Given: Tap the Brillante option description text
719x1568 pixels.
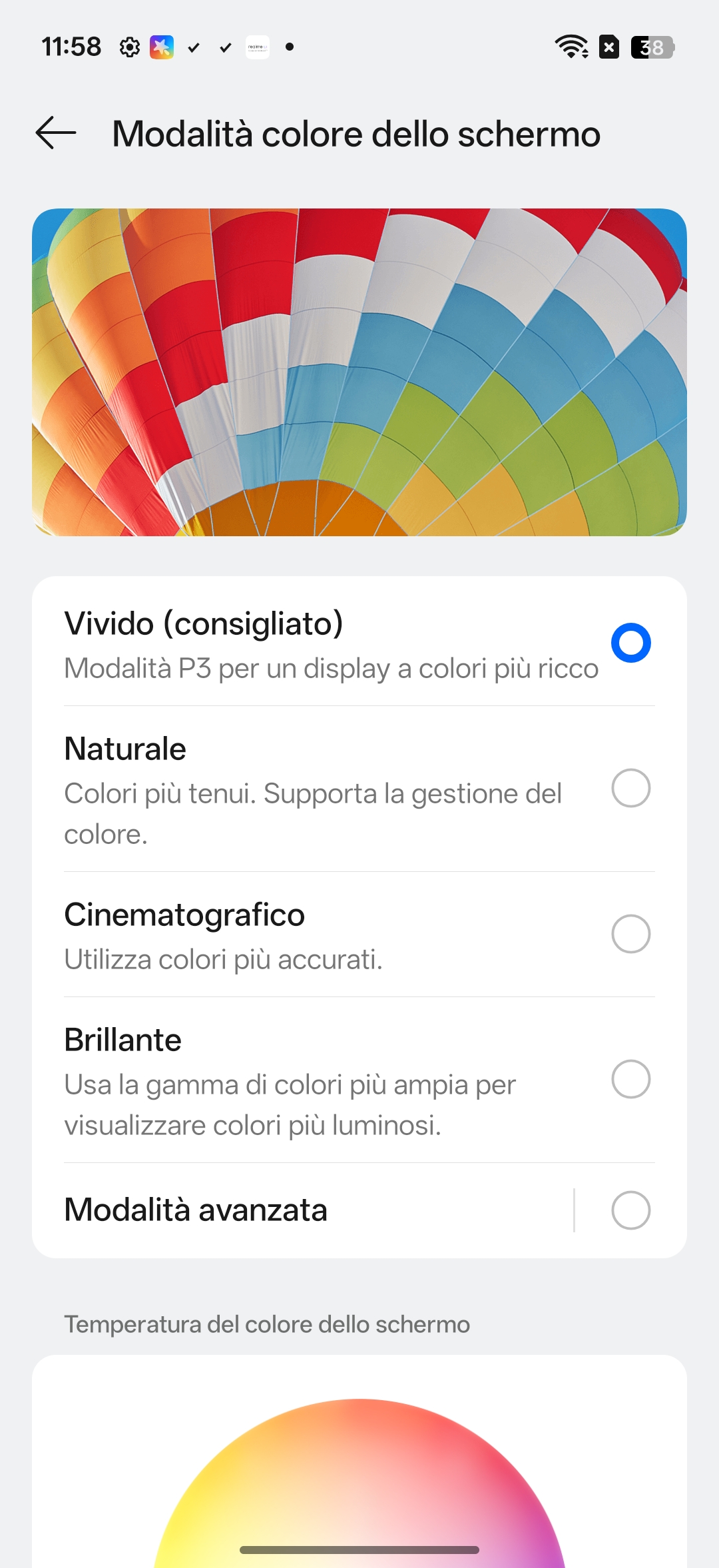Looking at the screenshot, I should 290,1104.
